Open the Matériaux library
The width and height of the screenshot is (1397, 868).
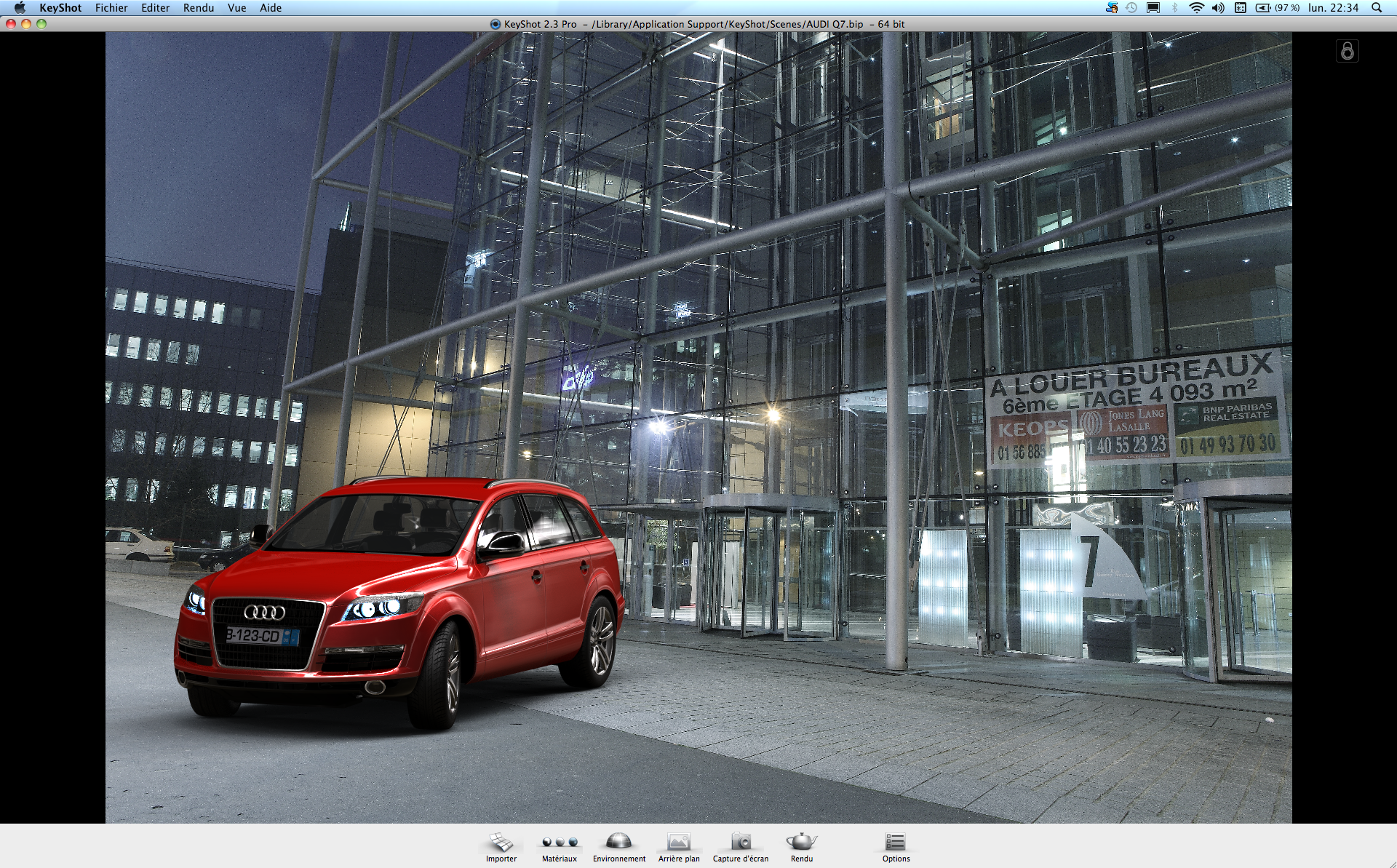click(559, 843)
